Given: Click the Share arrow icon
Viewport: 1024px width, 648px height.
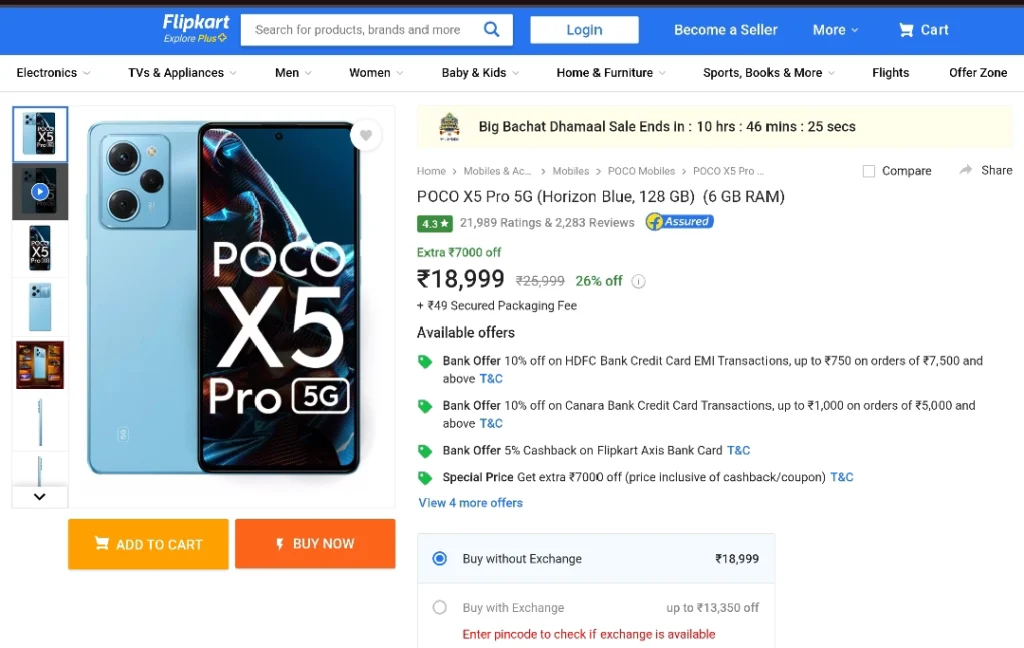Looking at the screenshot, I should pos(966,170).
